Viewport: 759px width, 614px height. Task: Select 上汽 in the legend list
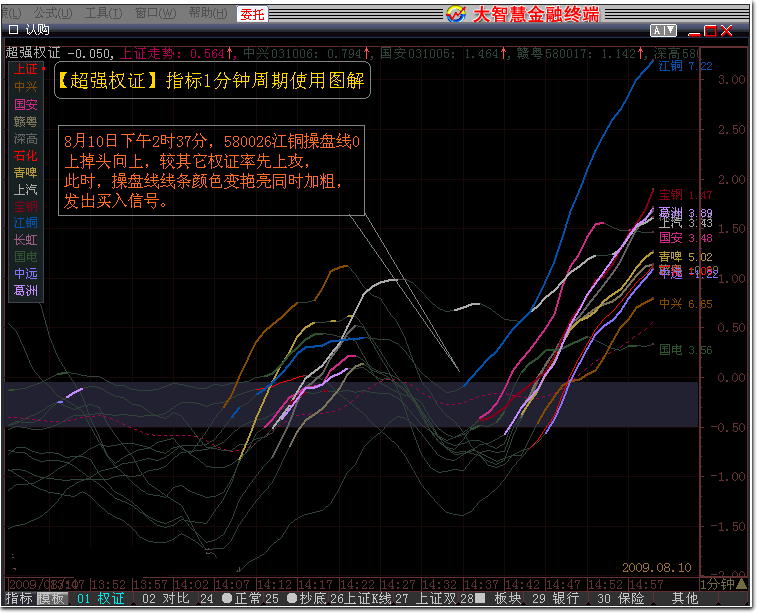click(x=26, y=189)
